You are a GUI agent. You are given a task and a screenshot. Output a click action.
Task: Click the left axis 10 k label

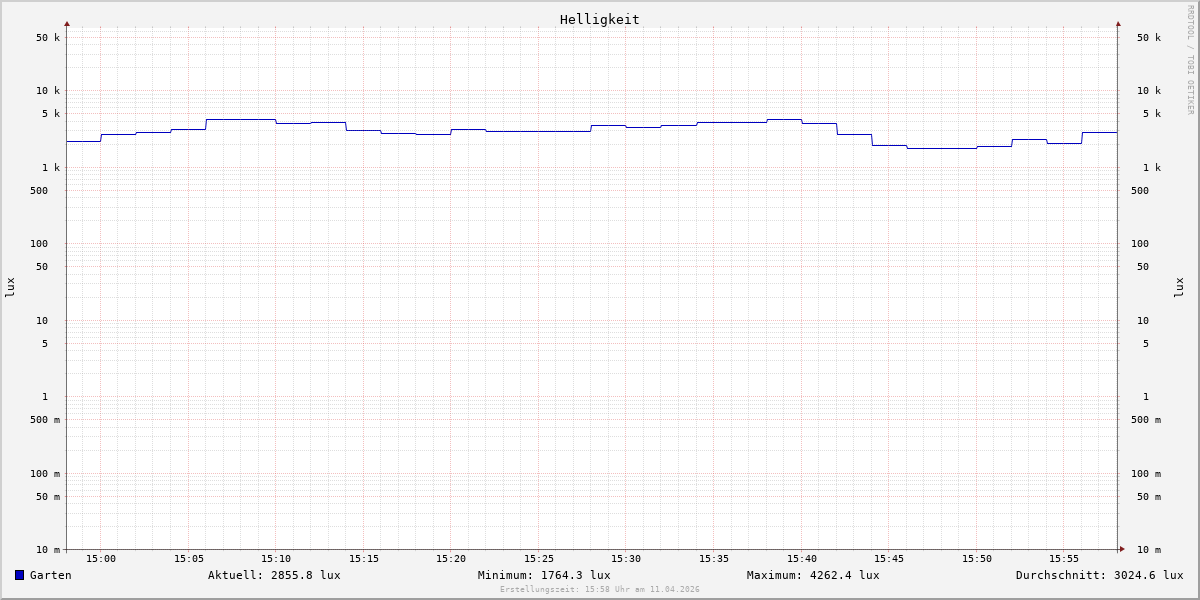click(x=48, y=91)
